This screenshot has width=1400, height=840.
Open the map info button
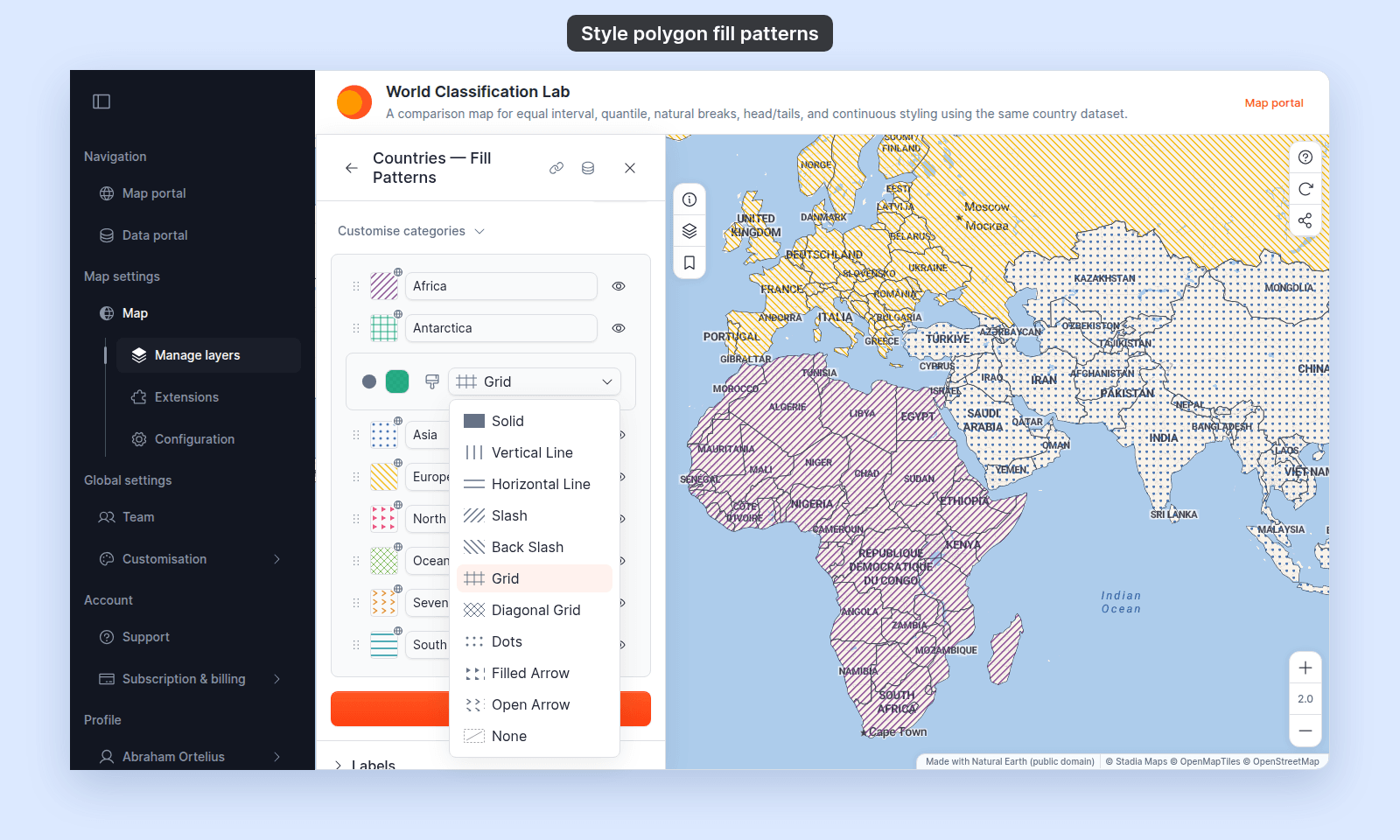(x=689, y=199)
